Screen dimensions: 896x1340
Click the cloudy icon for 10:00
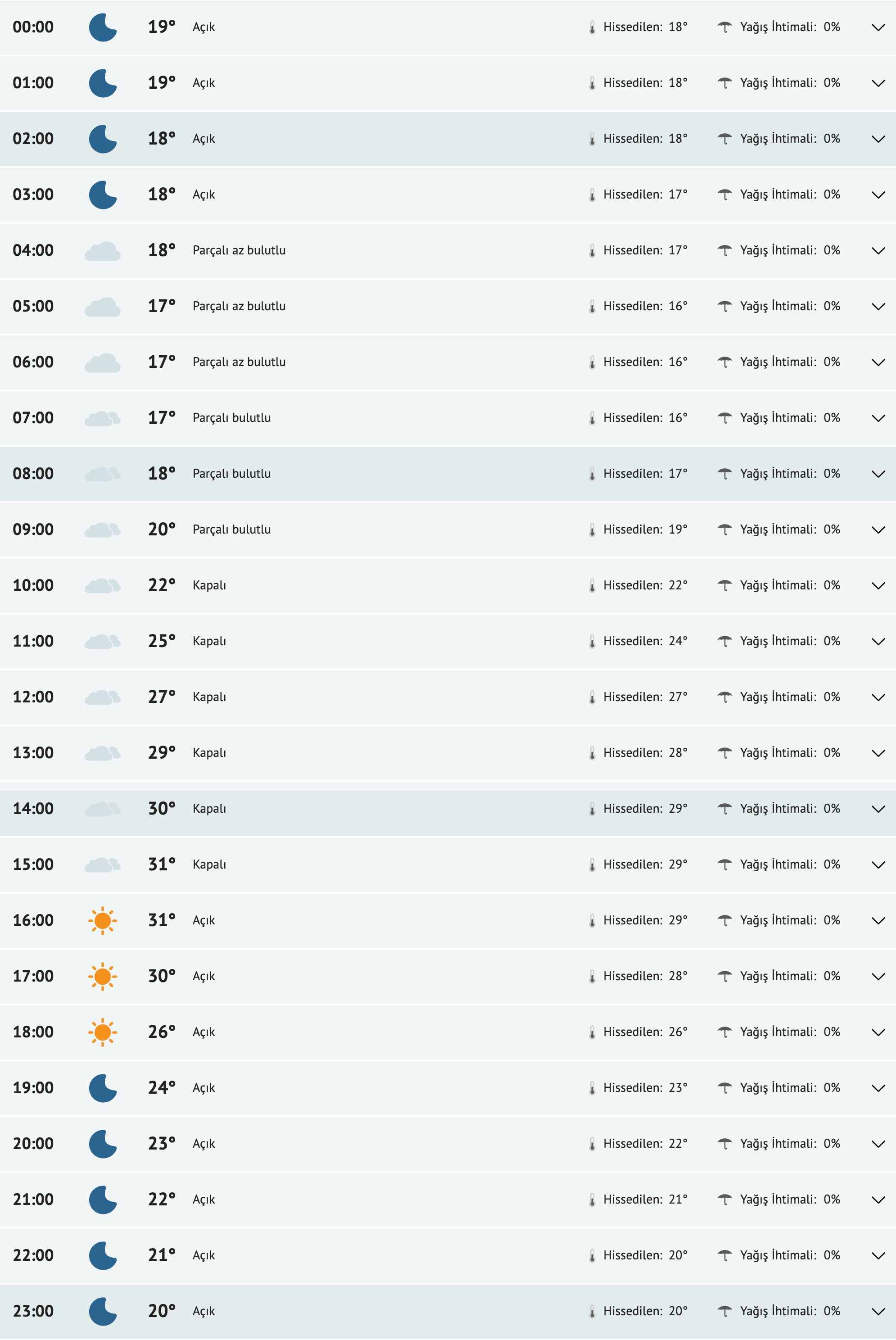(x=104, y=584)
